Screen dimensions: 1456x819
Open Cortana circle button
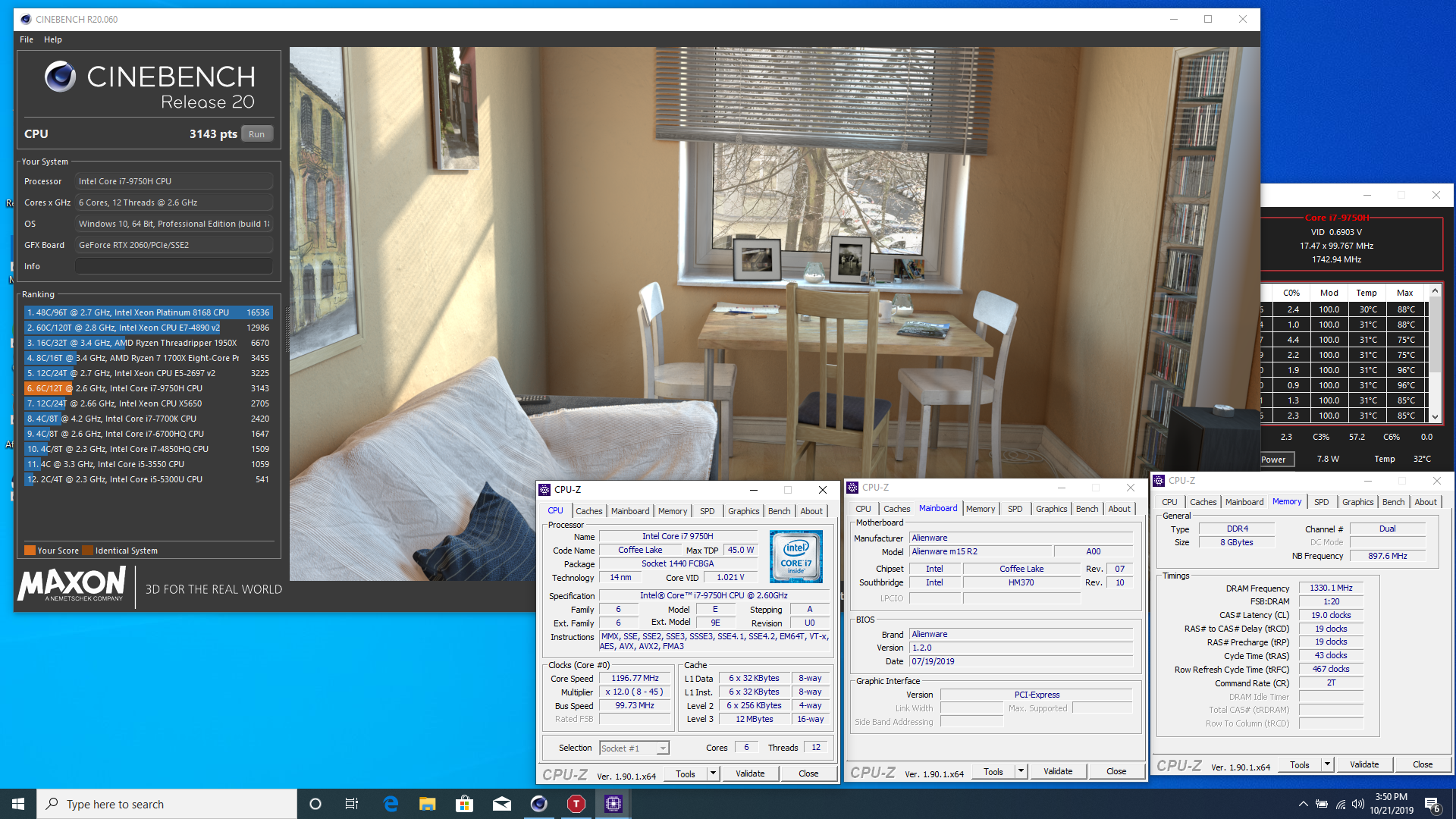point(315,804)
